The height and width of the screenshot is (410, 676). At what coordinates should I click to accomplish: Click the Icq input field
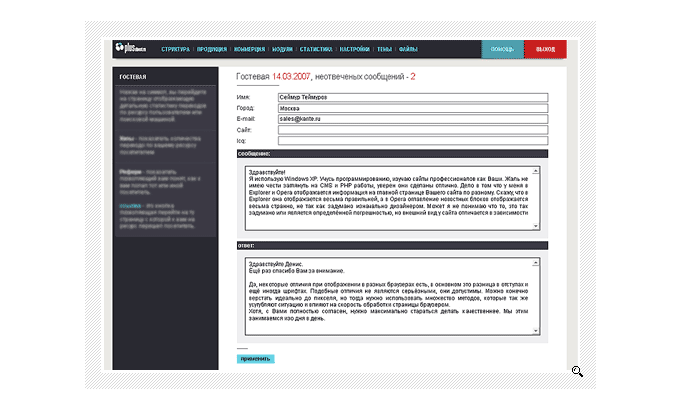tap(413, 141)
